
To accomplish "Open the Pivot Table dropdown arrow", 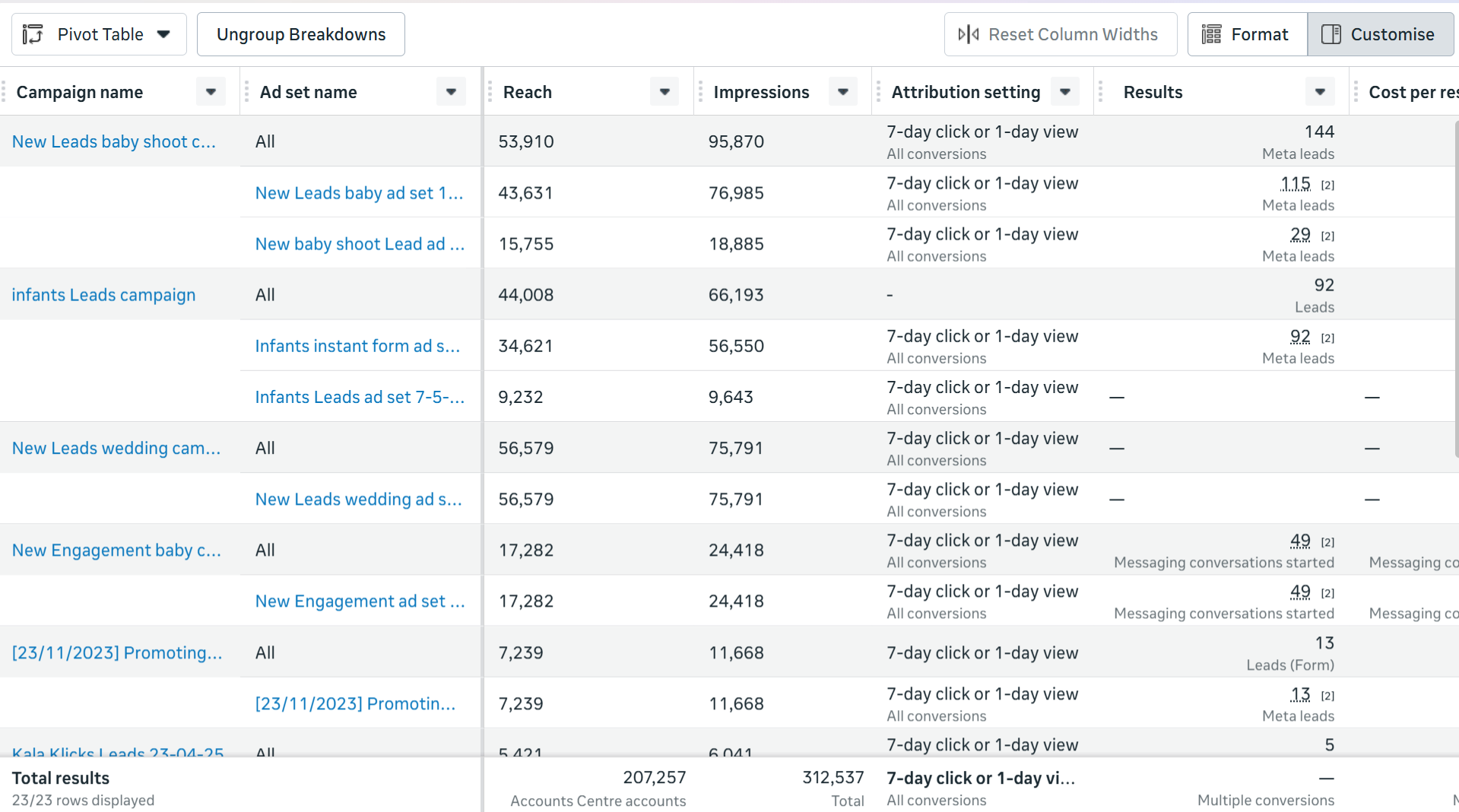I will pyautogui.click(x=163, y=34).
